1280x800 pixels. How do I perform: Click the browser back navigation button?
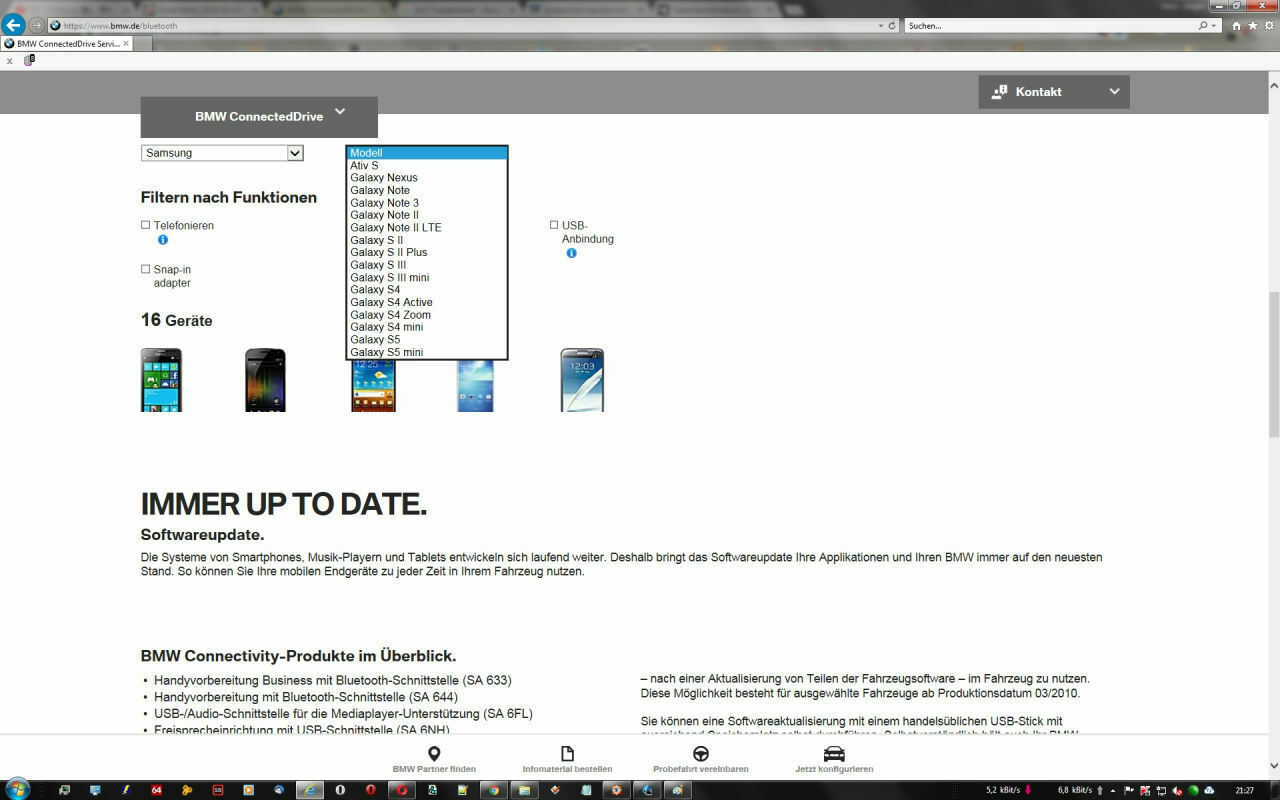(12, 25)
